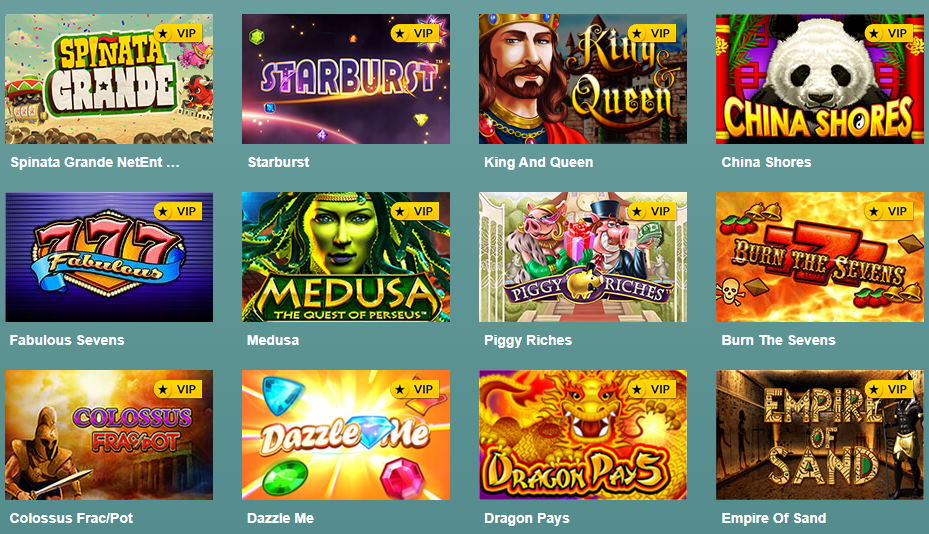
Task: Click the Piggy Riches title text
Action: [x=528, y=340]
